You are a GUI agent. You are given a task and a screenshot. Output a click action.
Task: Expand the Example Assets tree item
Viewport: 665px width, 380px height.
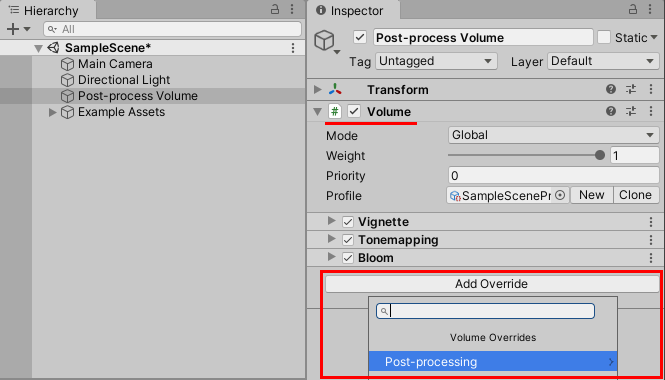click(x=53, y=112)
